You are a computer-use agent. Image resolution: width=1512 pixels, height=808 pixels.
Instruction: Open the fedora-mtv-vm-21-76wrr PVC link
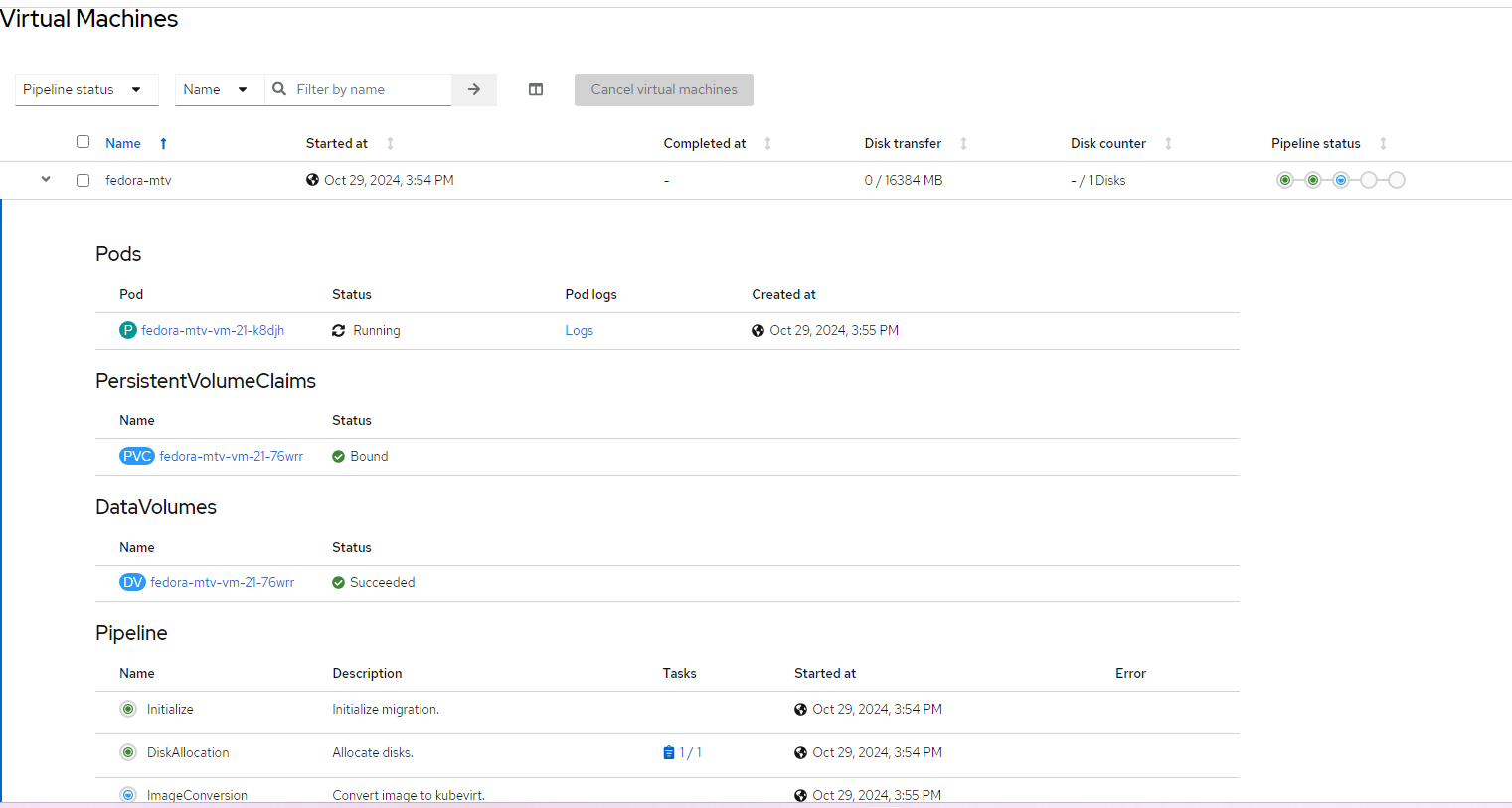[x=232, y=456]
